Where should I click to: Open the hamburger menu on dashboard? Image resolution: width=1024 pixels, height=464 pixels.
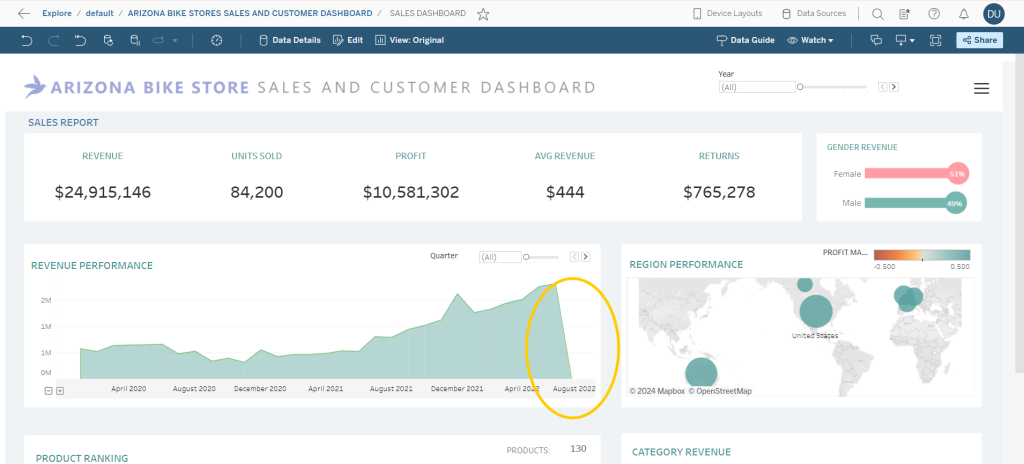click(x=981, y=88)
